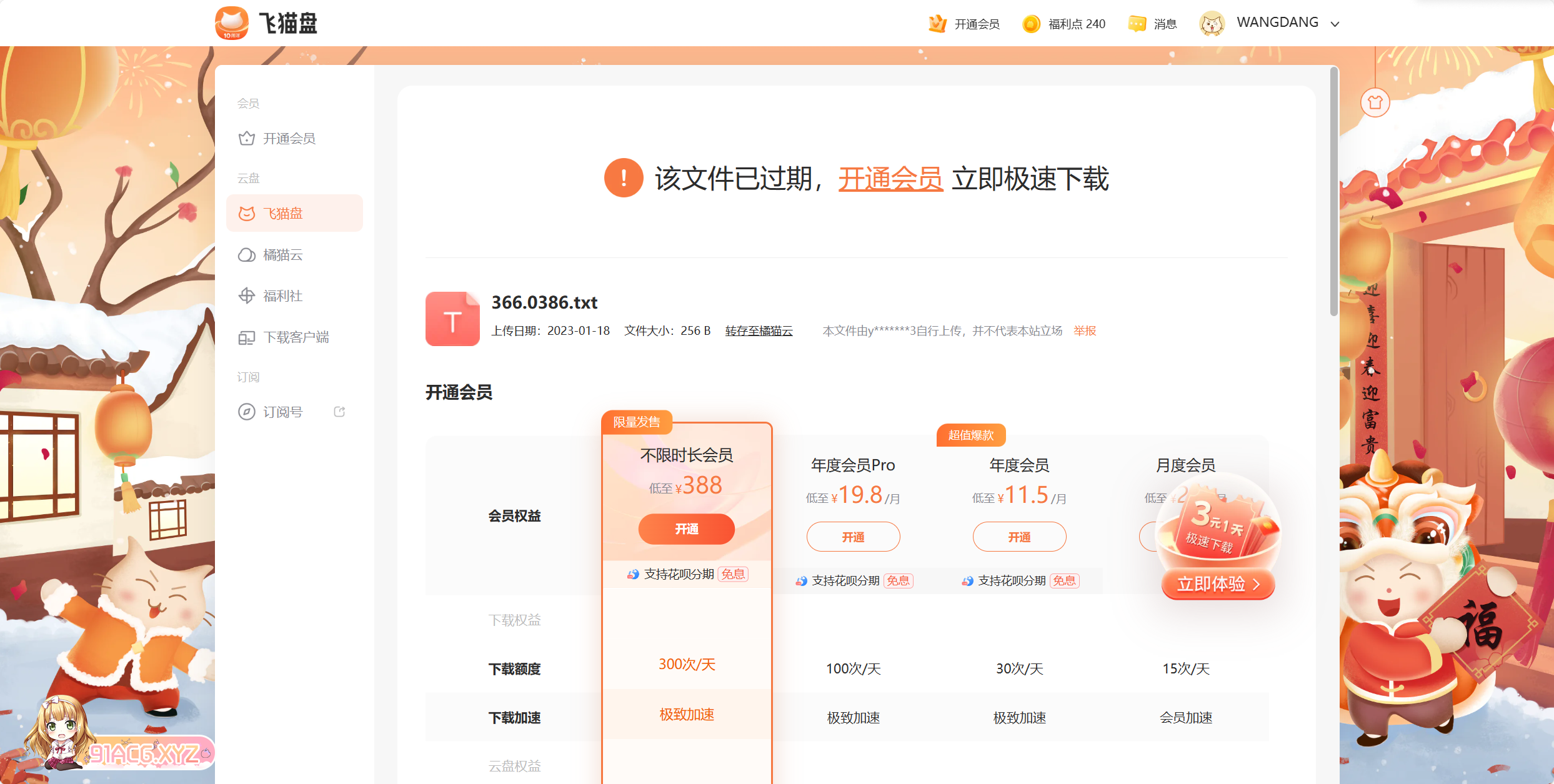Select 开通会员 in the sidebar

point(289,138)
